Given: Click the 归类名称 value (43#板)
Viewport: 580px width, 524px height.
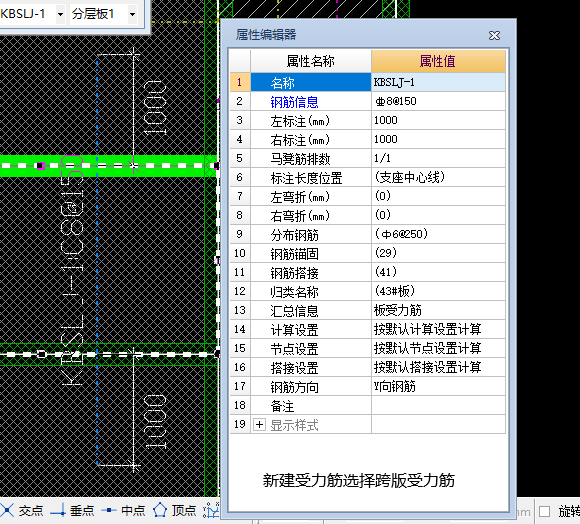Looking at the screenshot, I should [438, 292].
